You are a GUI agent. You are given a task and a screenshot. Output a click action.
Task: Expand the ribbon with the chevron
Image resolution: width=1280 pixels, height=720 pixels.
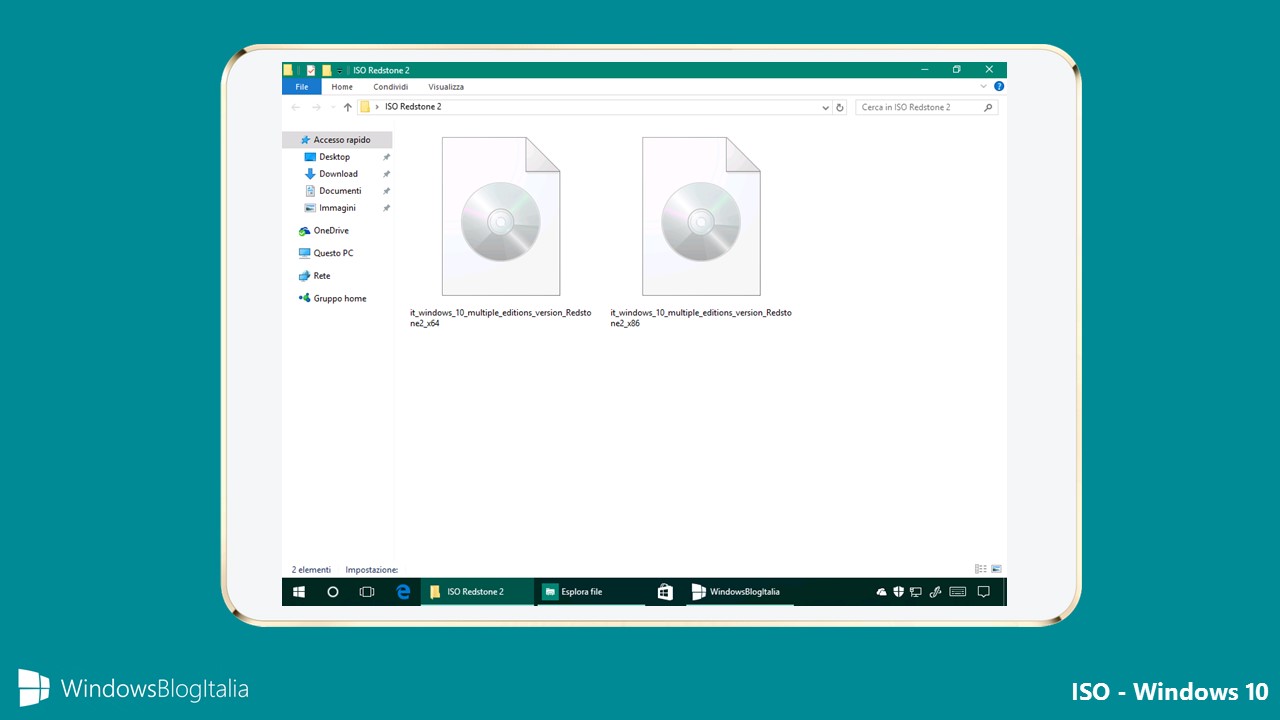point(983,87)
